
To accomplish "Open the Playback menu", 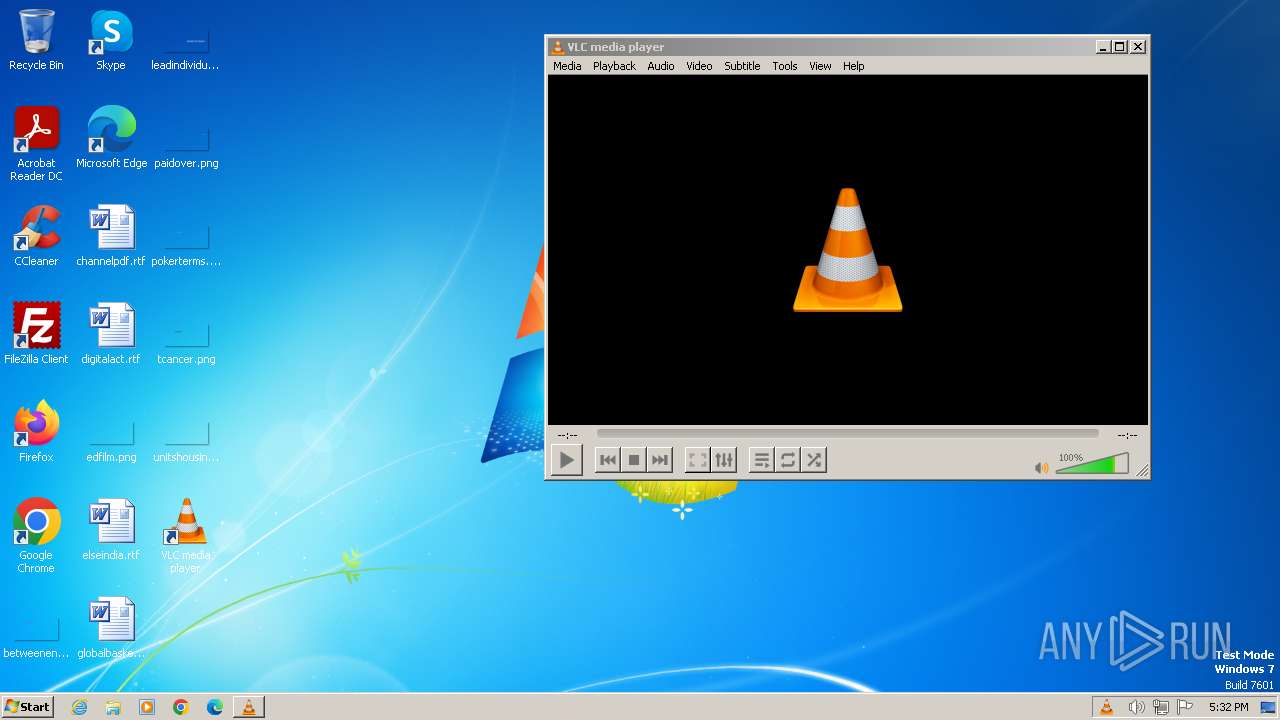I will [x=614, y=66].
